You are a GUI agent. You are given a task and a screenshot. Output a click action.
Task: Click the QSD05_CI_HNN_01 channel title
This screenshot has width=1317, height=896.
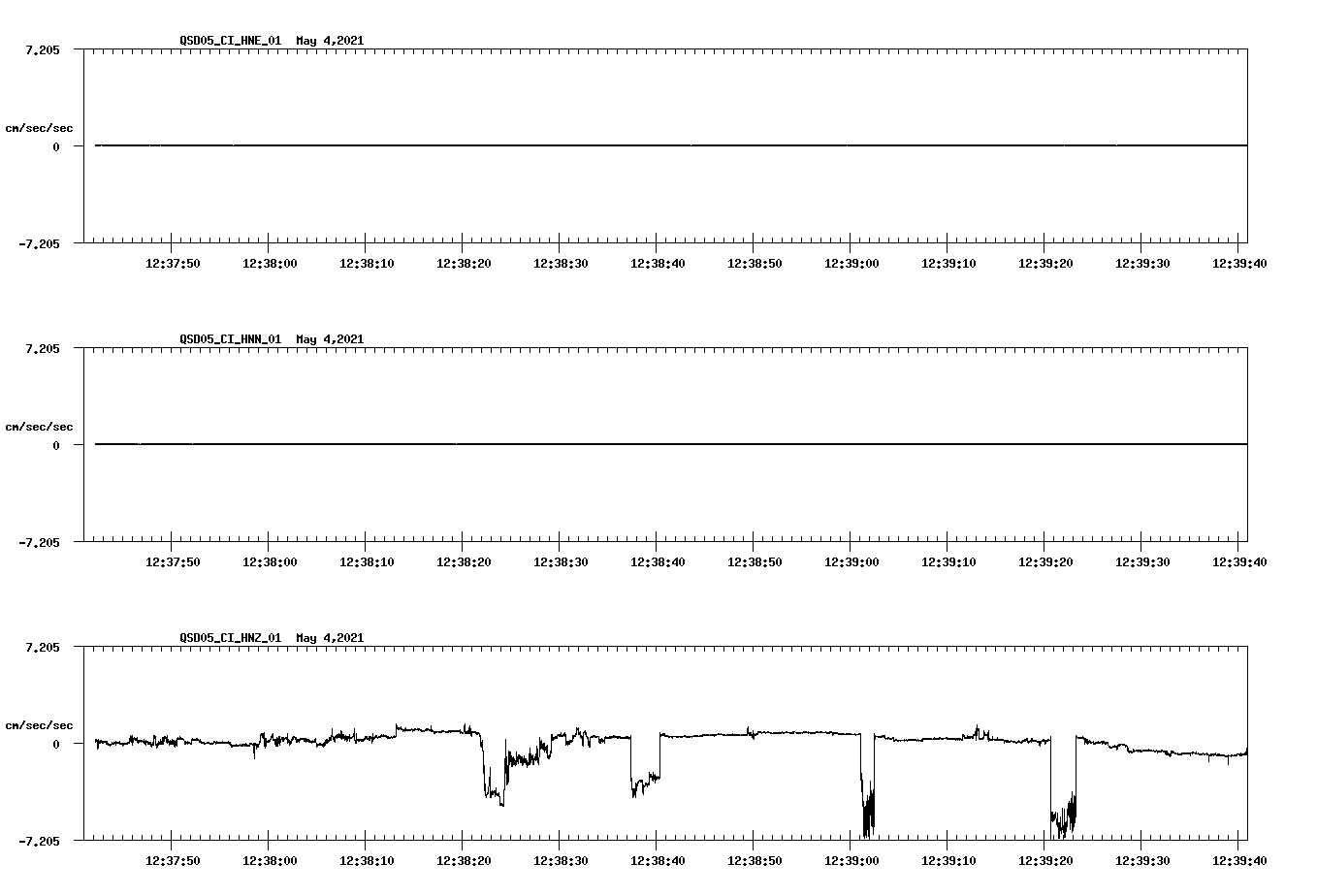tap(229, 339)
